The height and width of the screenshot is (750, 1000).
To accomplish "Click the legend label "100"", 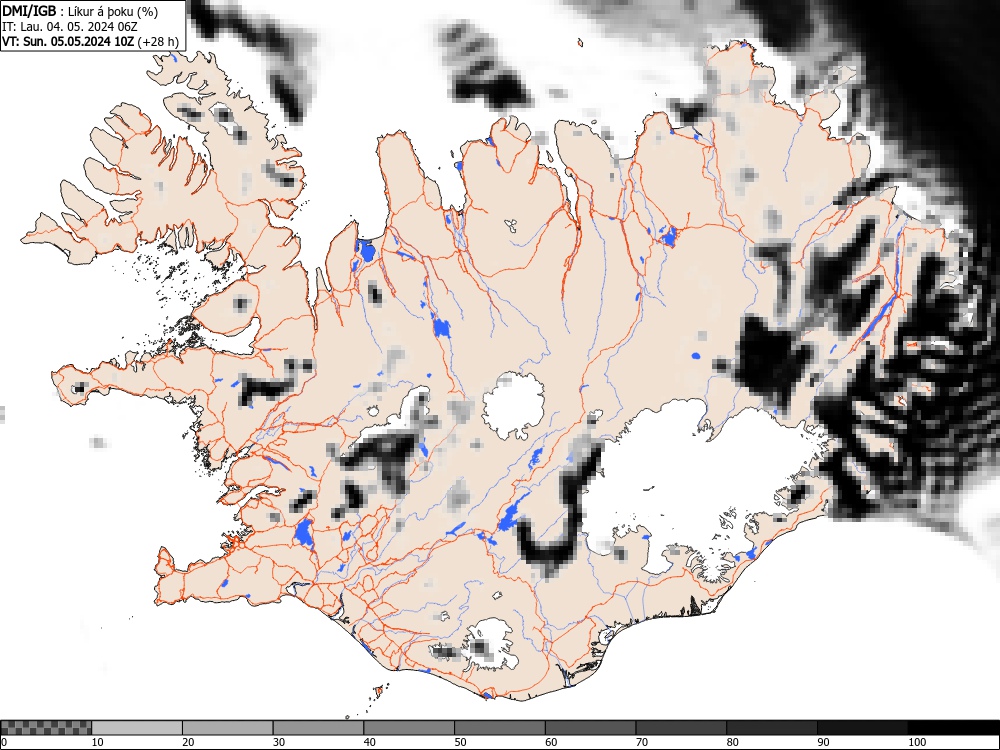I will click(916, 742).
